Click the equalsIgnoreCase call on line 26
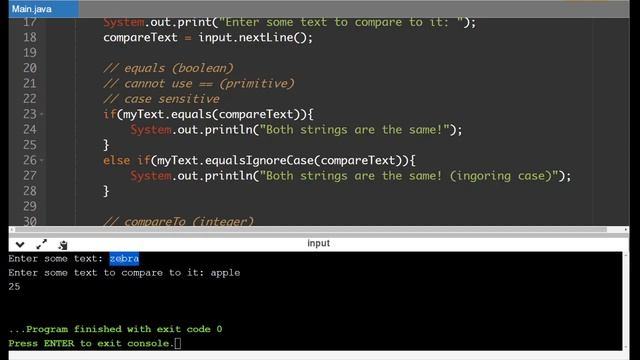 pyautogui.click(x=259, y=160)
